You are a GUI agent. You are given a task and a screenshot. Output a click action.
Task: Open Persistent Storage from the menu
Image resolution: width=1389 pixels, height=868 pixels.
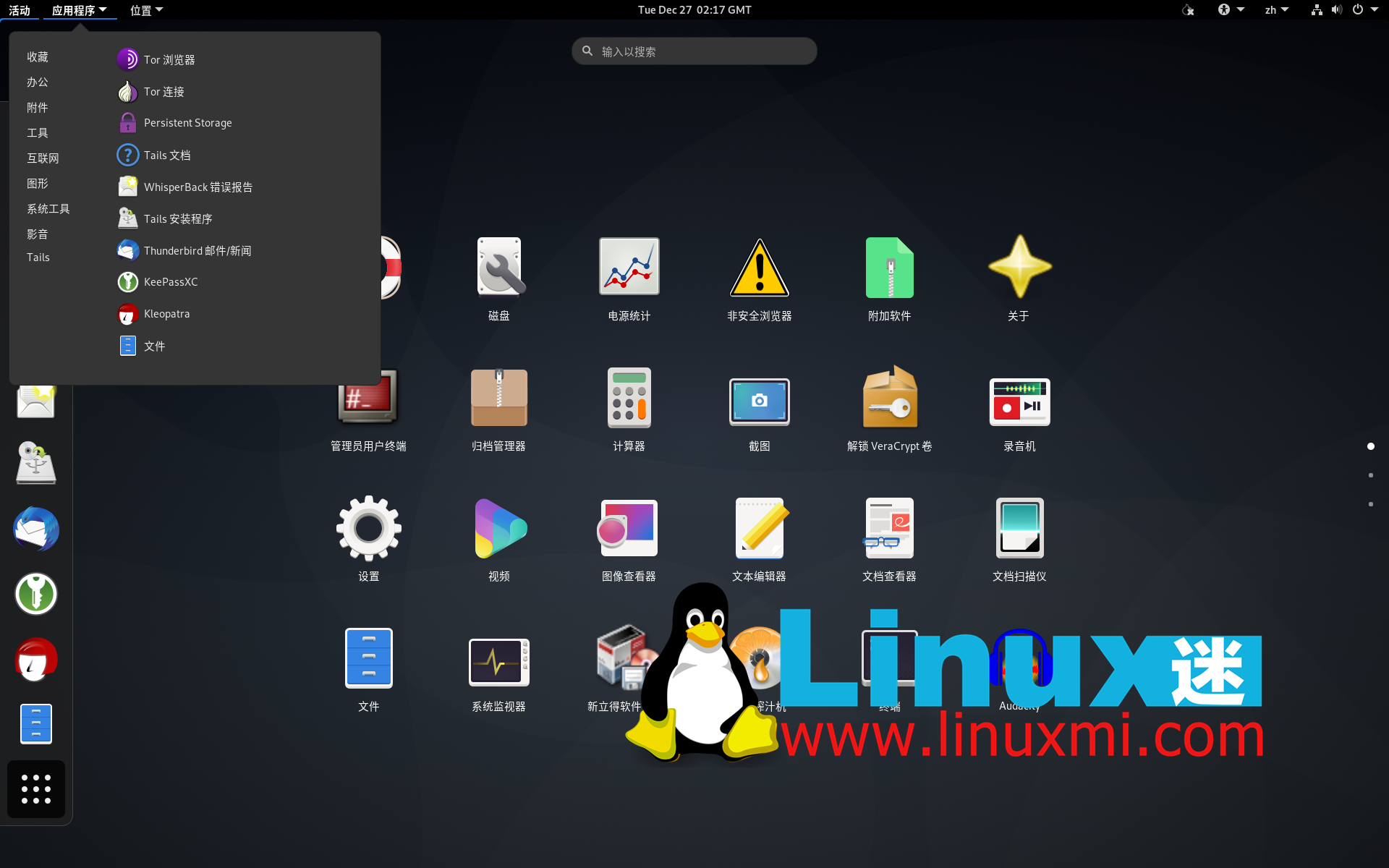point(174,123)
